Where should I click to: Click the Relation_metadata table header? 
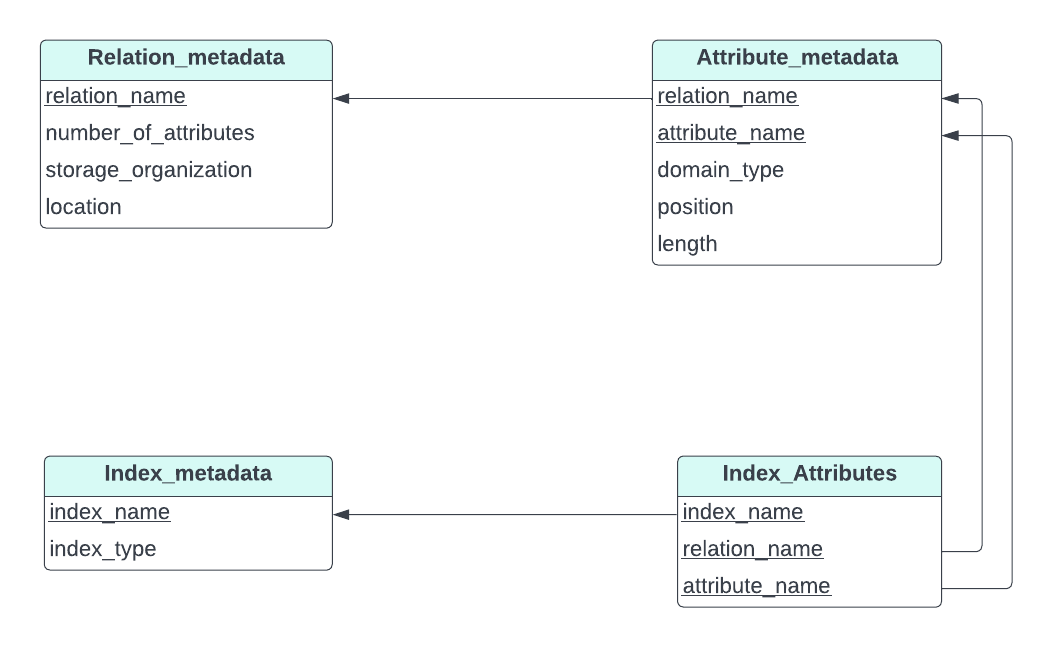186,58
